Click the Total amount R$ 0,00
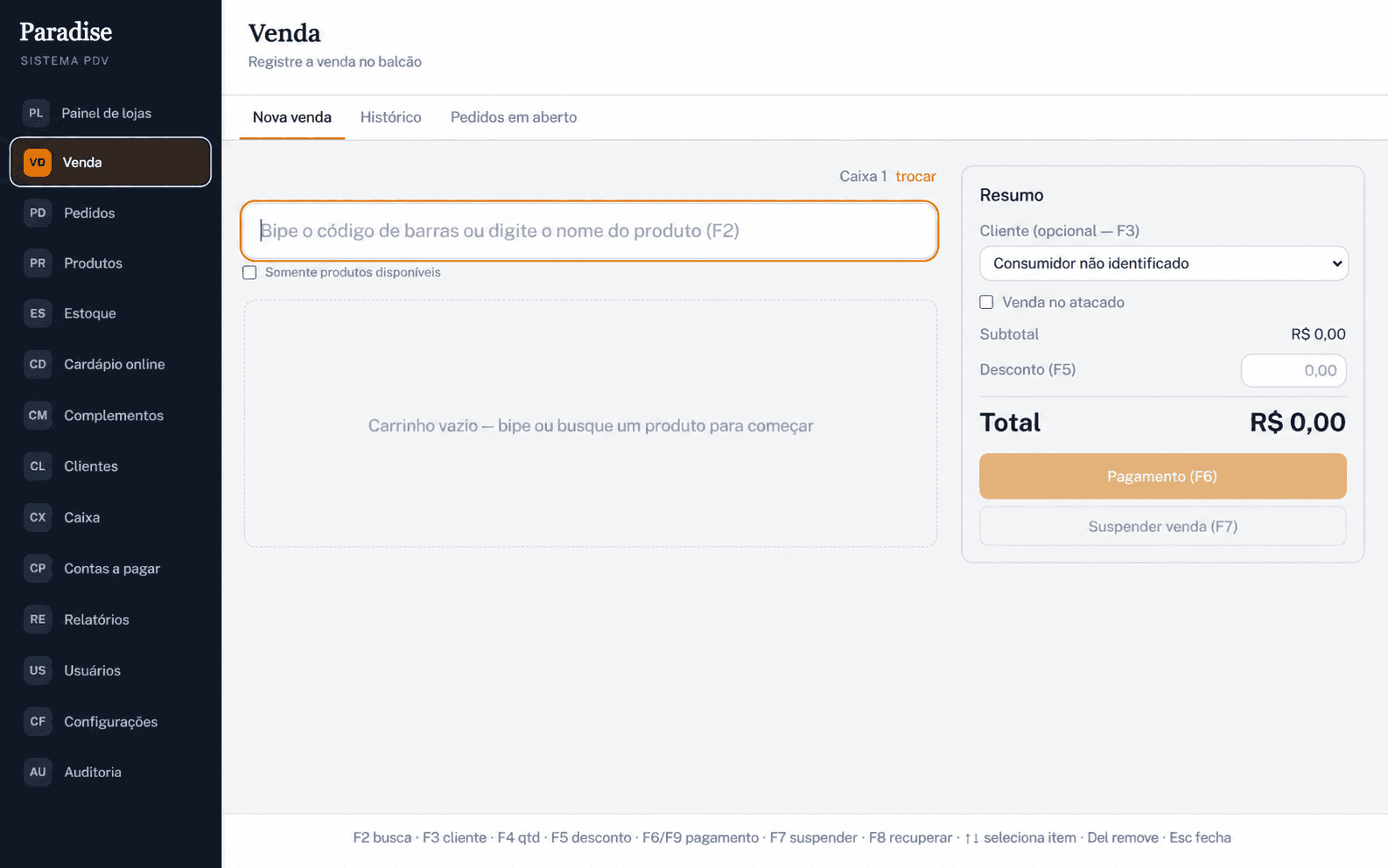Screen dimensions: 1388x868 point(1298,423)
